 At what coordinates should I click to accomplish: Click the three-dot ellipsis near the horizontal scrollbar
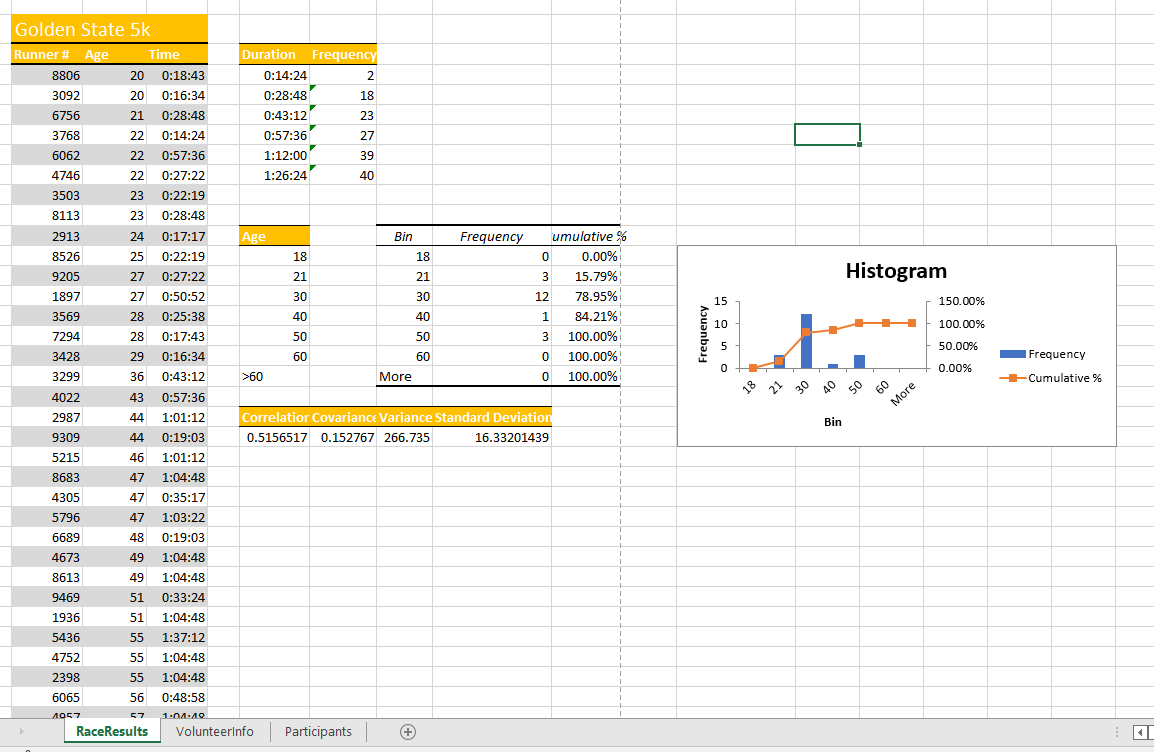pyautogui.click(x=1117, y=731)
